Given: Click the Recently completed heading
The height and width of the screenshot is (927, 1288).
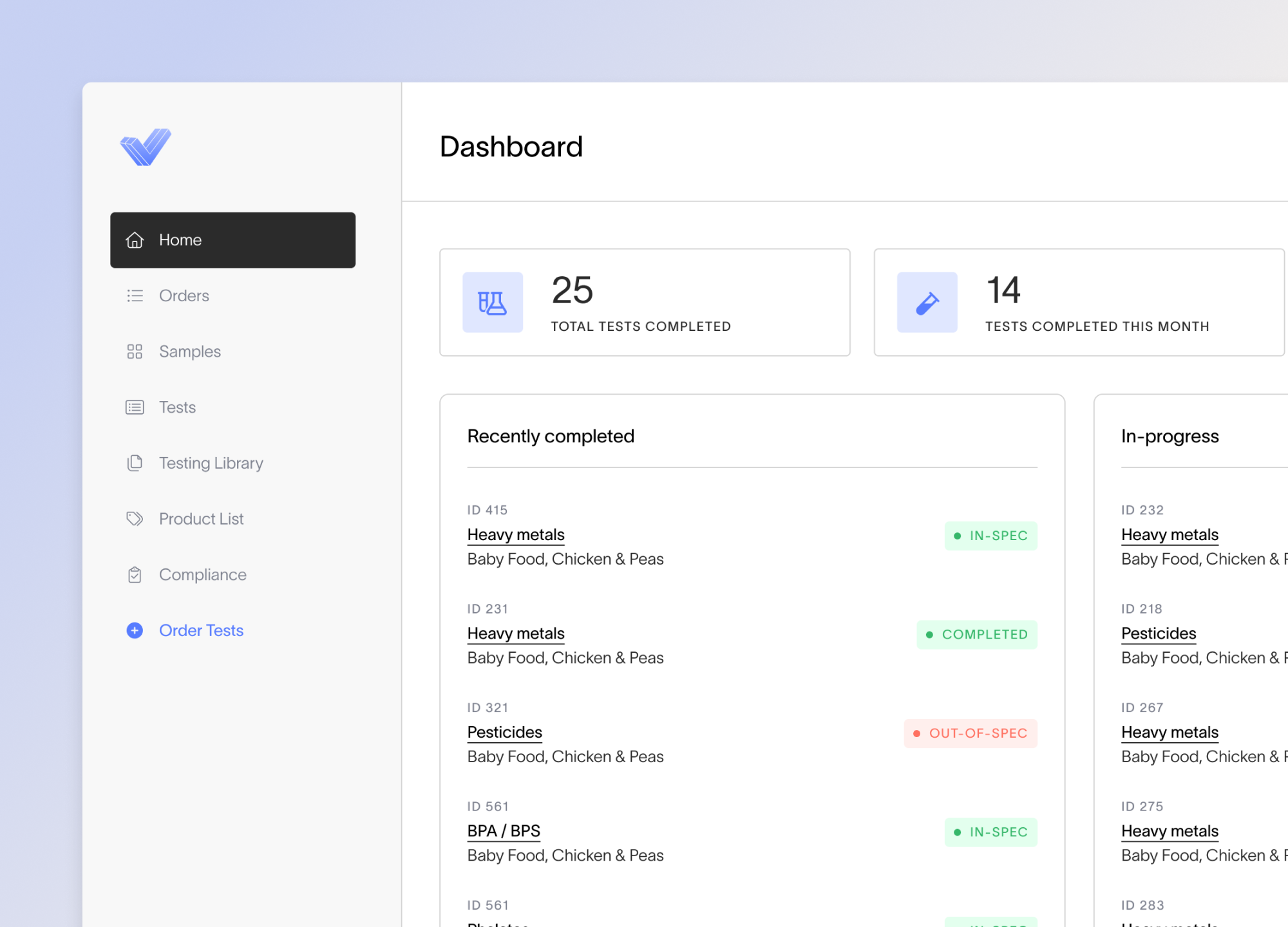Looking at the screenshot, I should coord(551,436).
